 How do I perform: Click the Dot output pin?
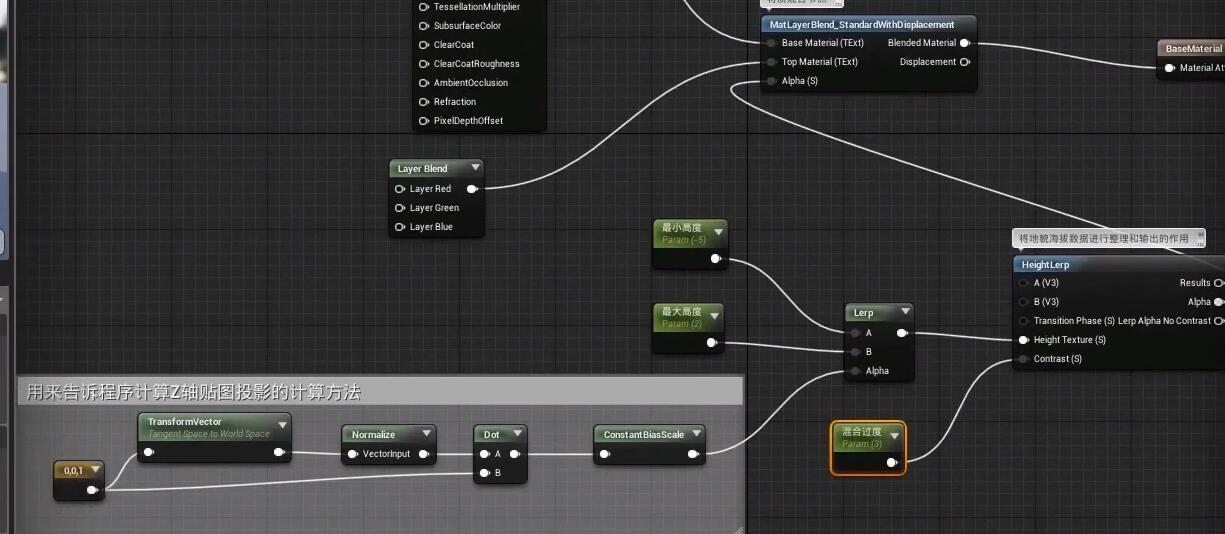pyautogui.click(x=515, y=454)
